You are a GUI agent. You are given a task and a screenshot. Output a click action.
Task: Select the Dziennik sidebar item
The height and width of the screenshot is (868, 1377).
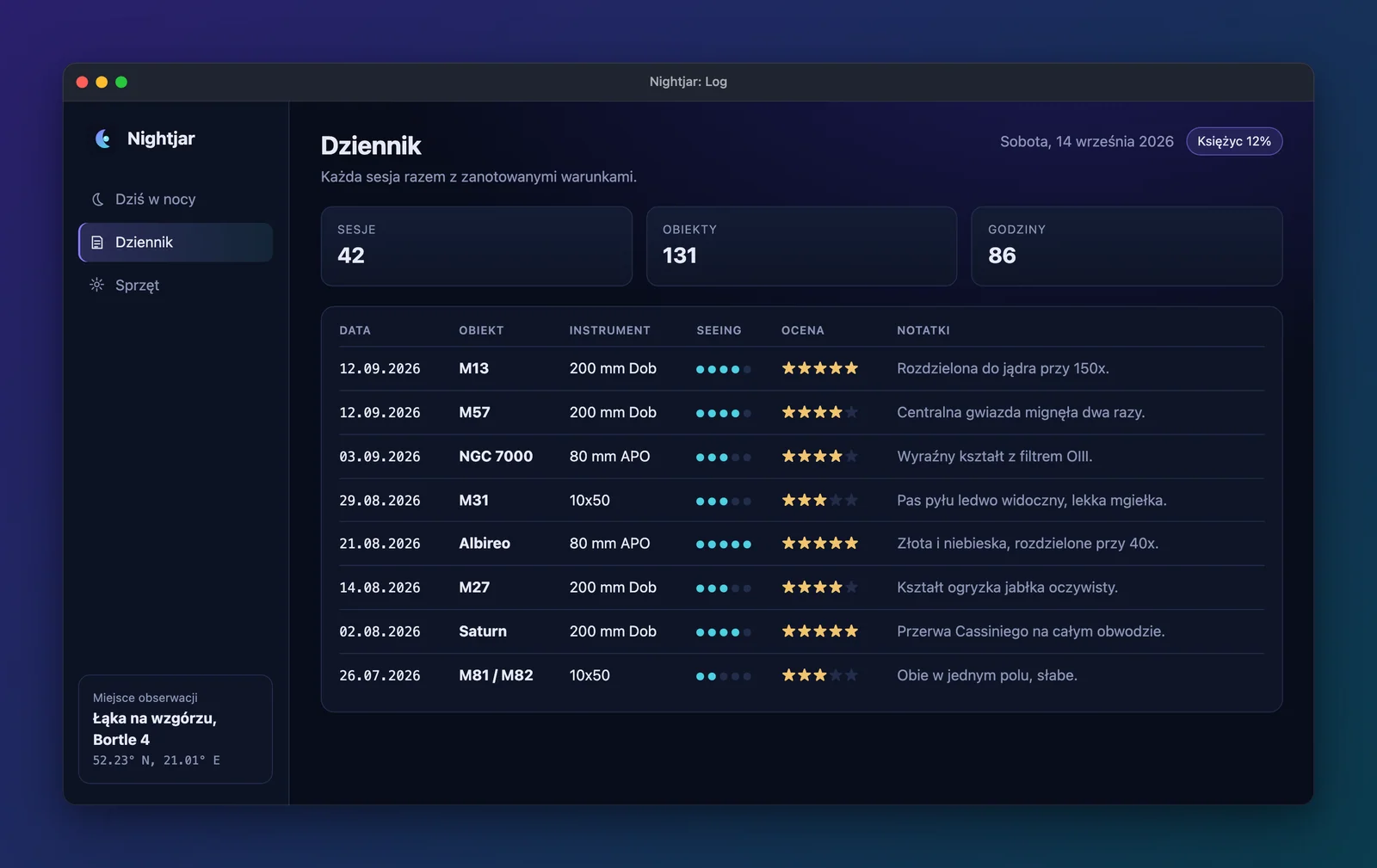click(176, 243)
